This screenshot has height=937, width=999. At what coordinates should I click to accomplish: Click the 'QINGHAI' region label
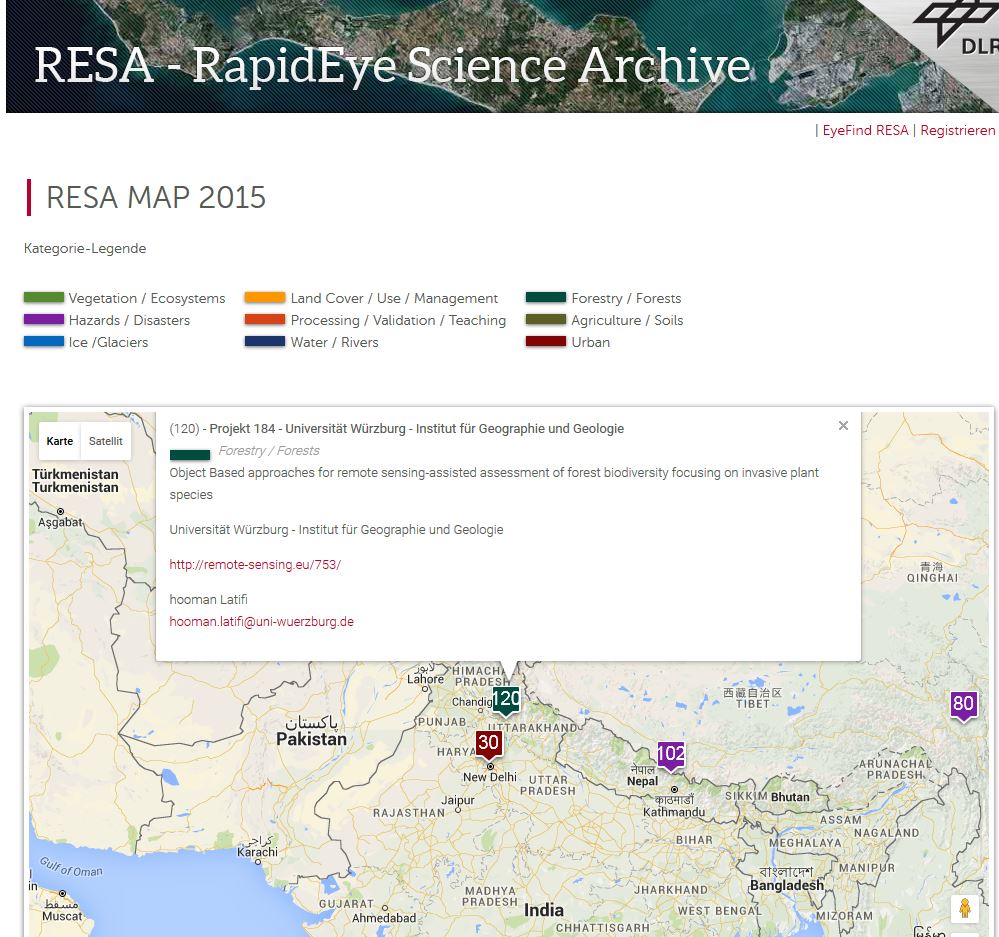(x=932, y=578)
